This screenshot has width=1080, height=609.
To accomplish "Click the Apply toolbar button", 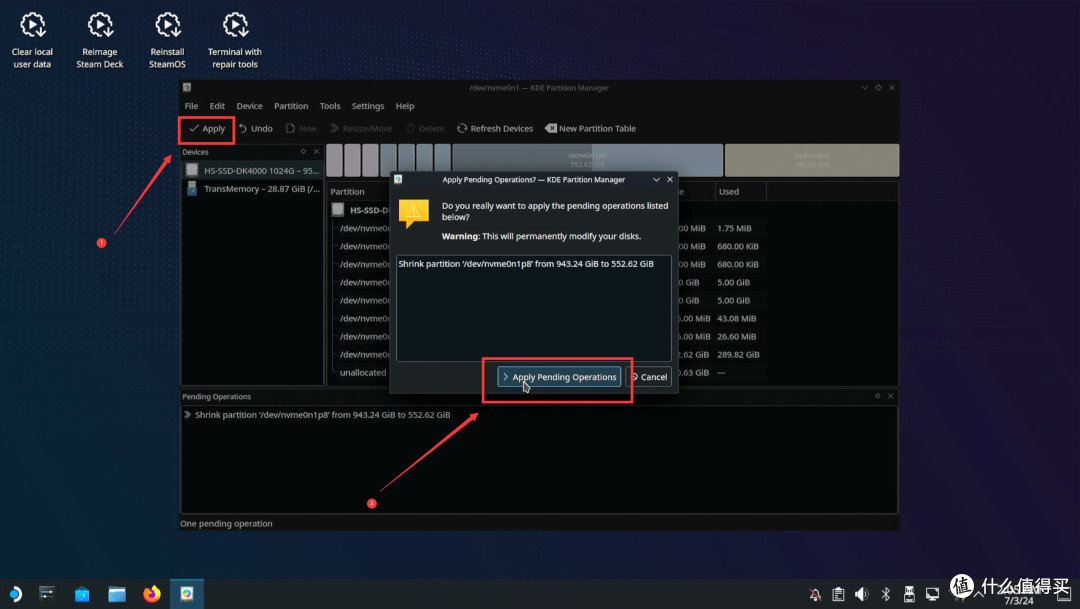I will [x=207, y=129].
